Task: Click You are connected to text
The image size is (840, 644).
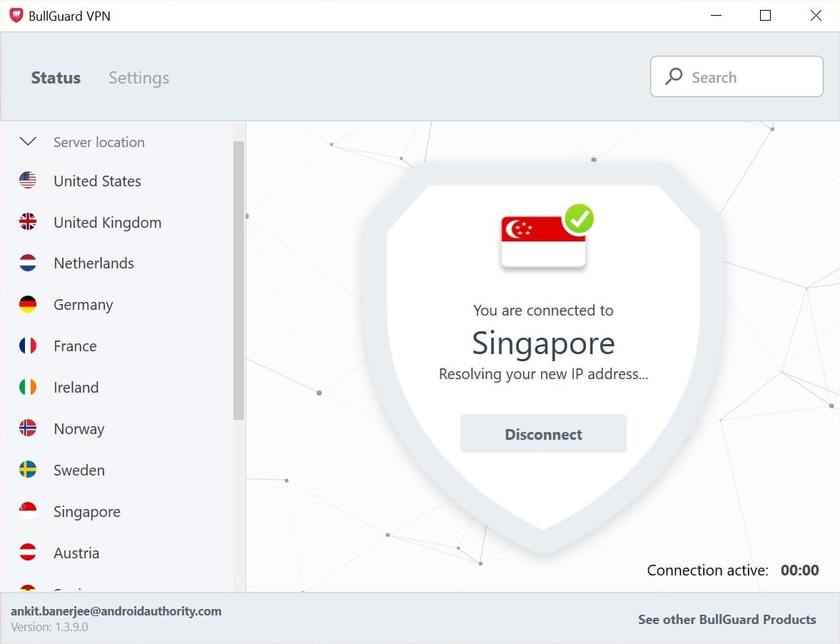Action: pos(543,310)
